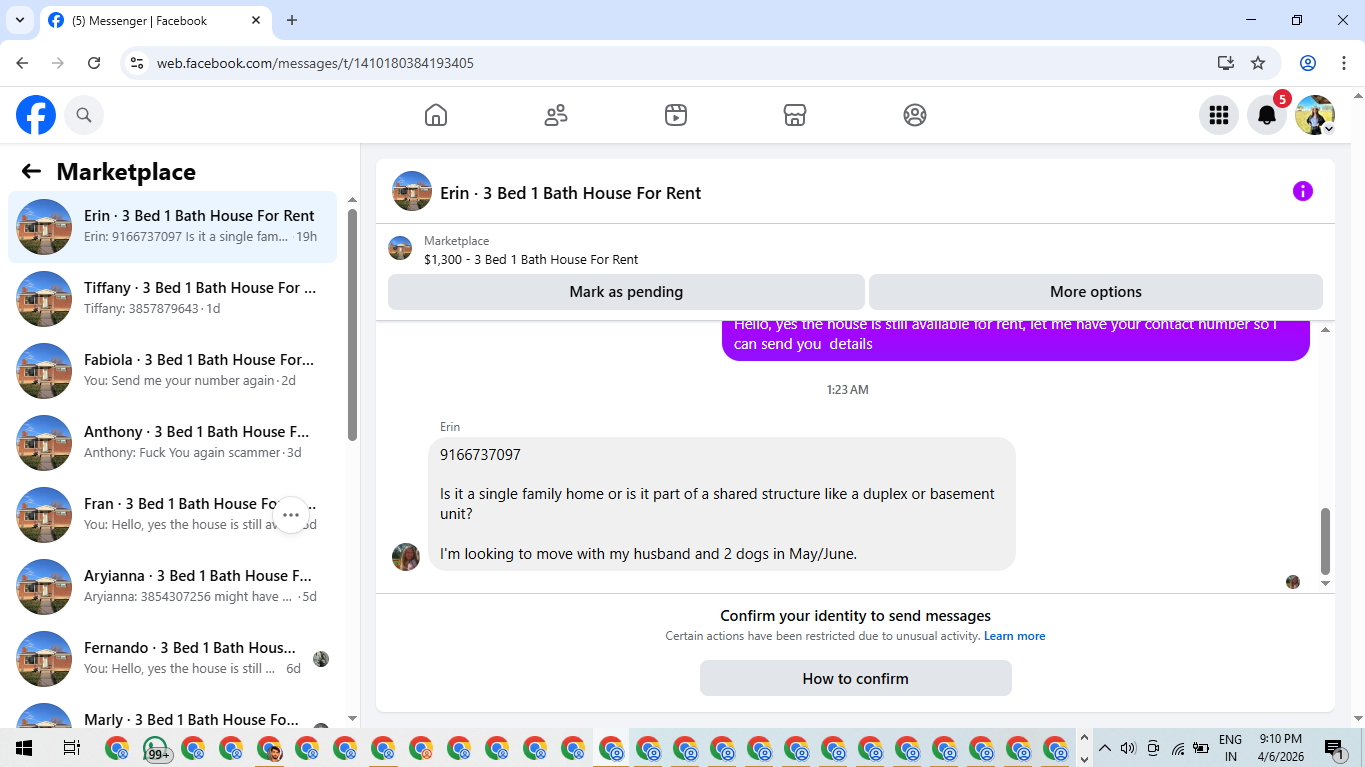This screenshot has height=767, width=1365.
Task: Open the Facebook menu grid icon
Action: [x=1219, y=115]
